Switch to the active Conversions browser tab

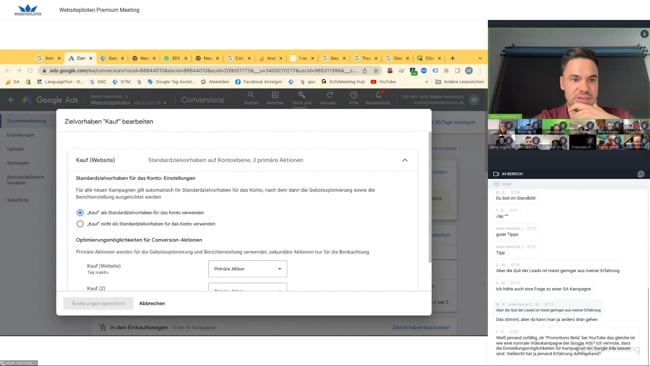pyautogui.click(x=80, y=58)
